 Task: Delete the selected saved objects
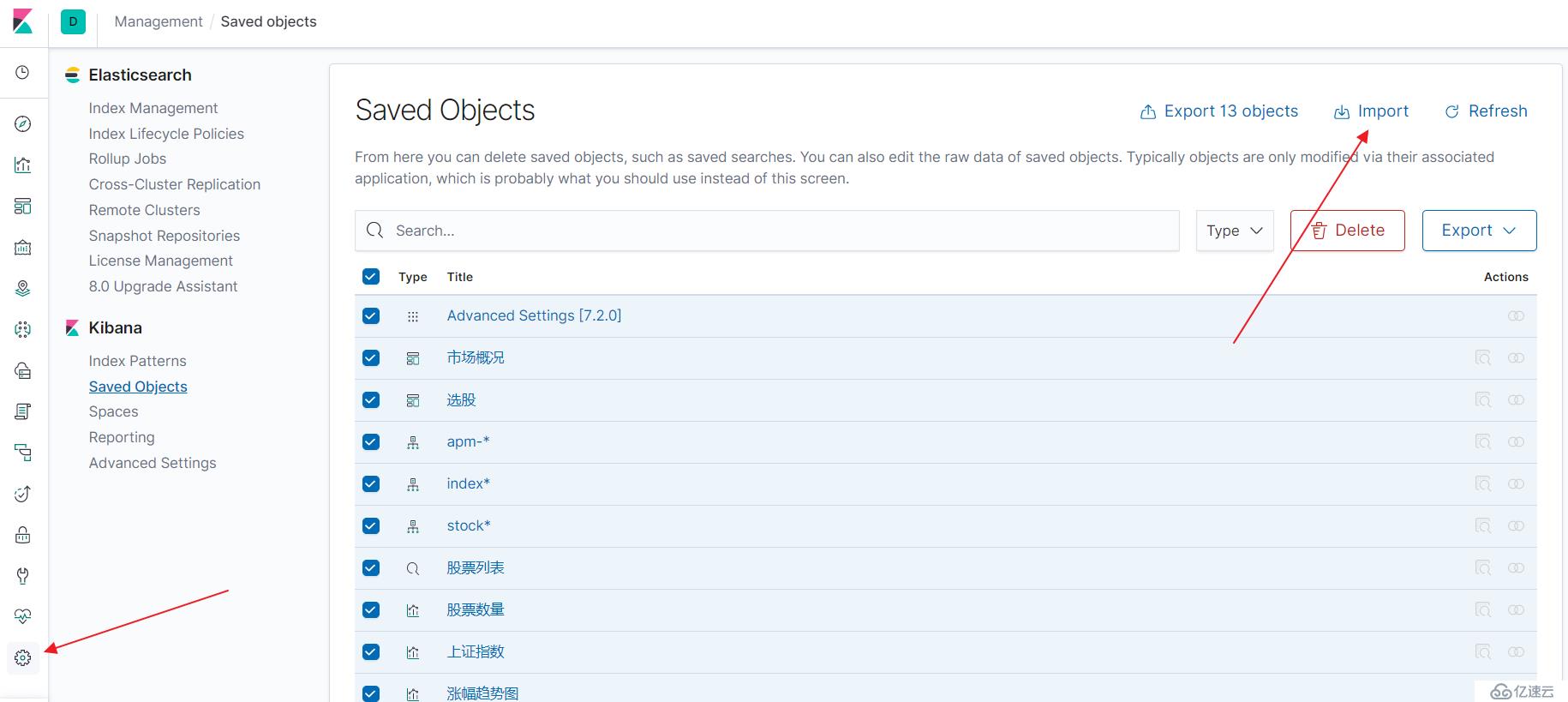[x=1348, y=231]
